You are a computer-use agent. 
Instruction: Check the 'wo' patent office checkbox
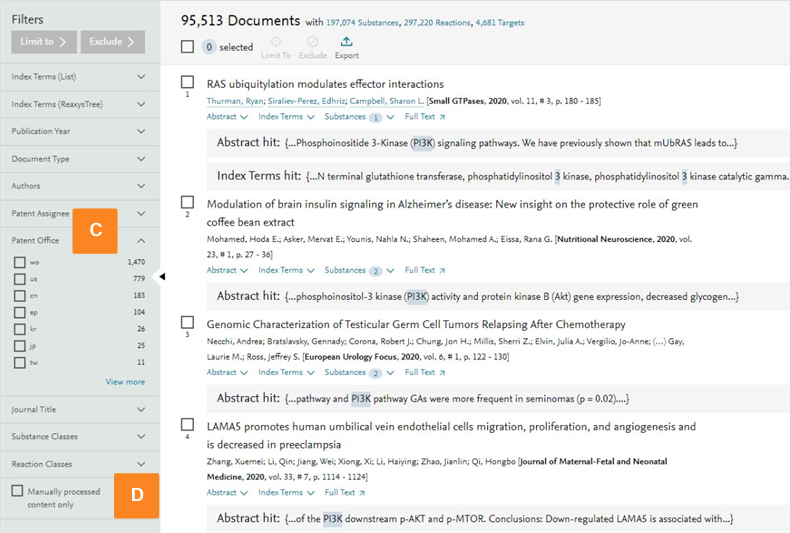tap(20, 262)
